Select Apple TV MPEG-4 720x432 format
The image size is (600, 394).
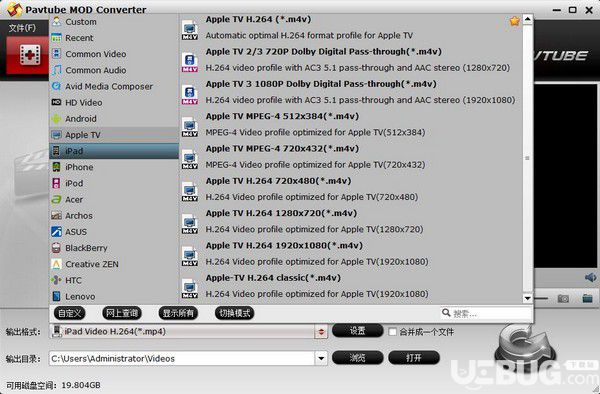pos(351,156)
